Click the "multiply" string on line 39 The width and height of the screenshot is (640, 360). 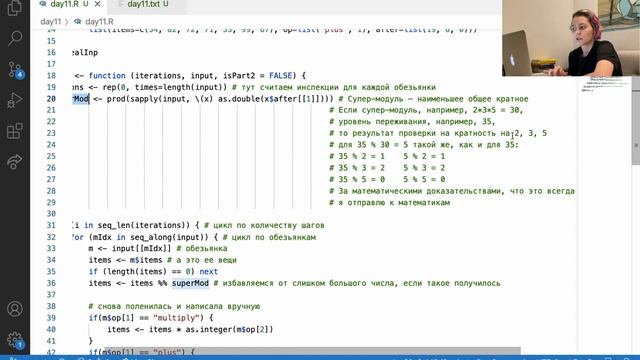point(177,318)
